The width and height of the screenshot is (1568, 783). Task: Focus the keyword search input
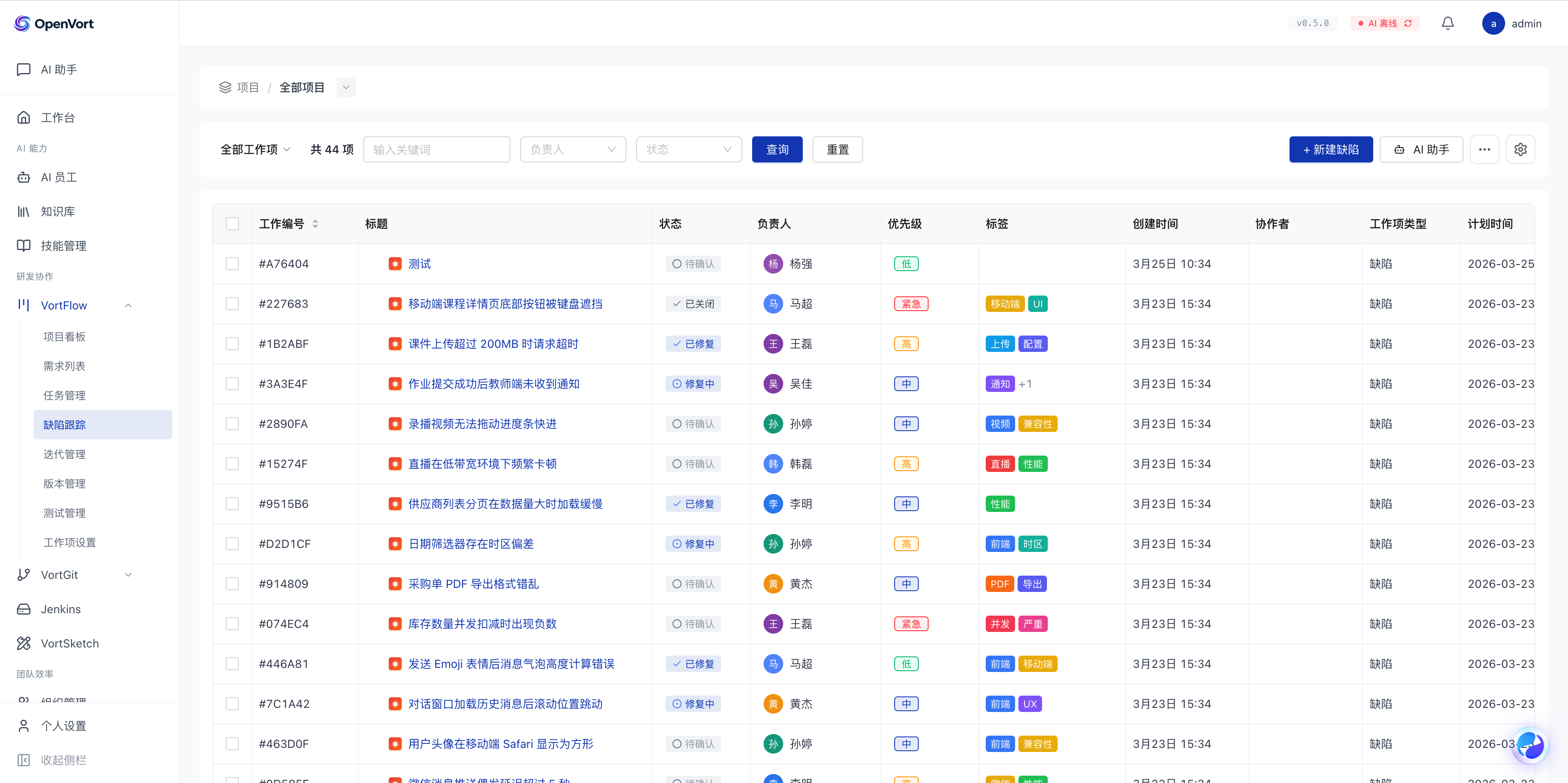point(437,149)
